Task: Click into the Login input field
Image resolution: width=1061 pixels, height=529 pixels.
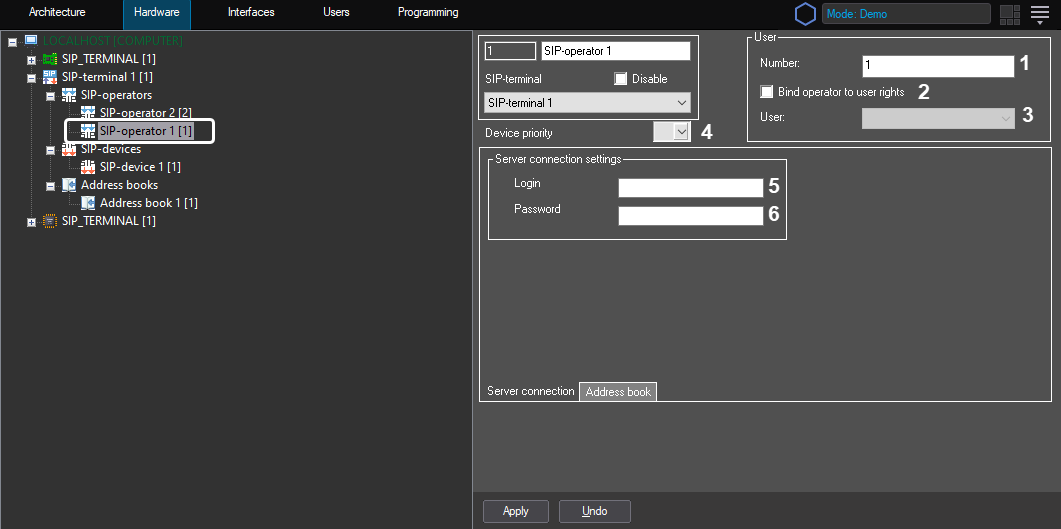Action: click(690, 187)
